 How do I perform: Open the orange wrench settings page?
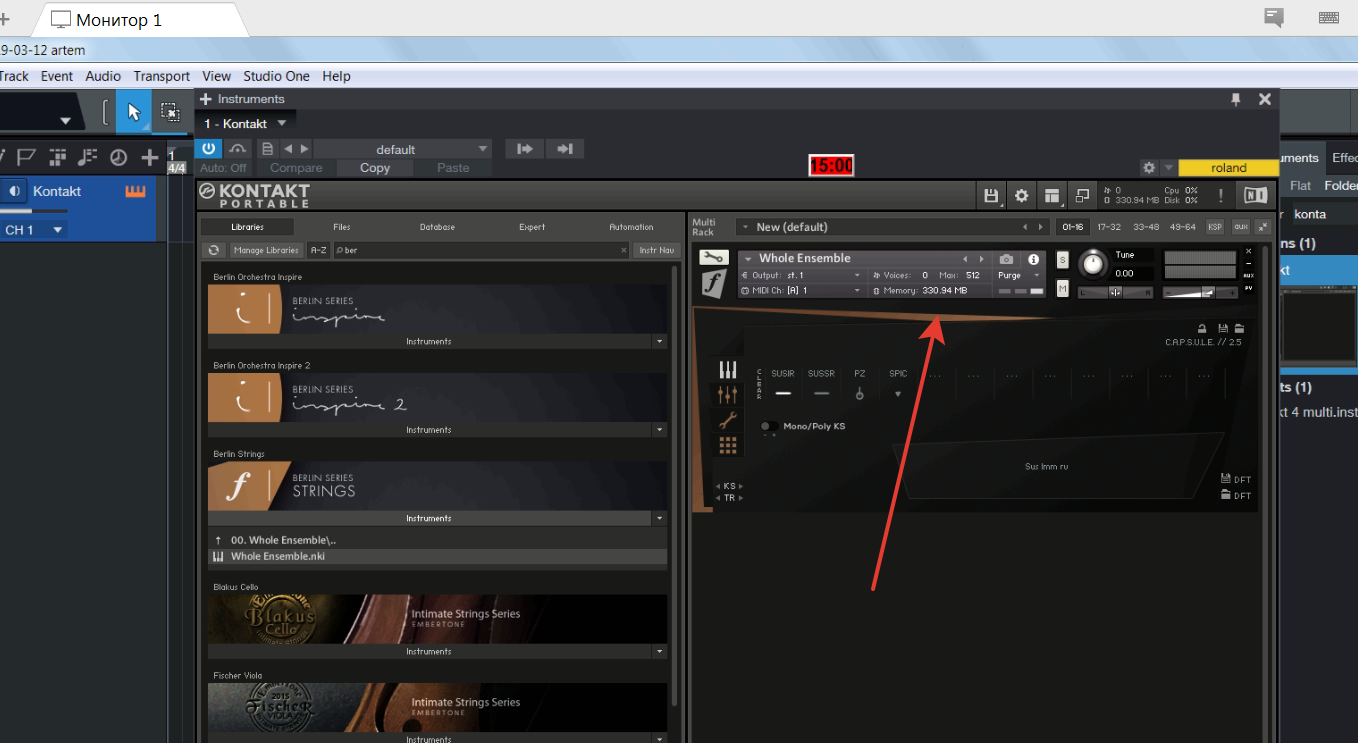pos(728,420)
